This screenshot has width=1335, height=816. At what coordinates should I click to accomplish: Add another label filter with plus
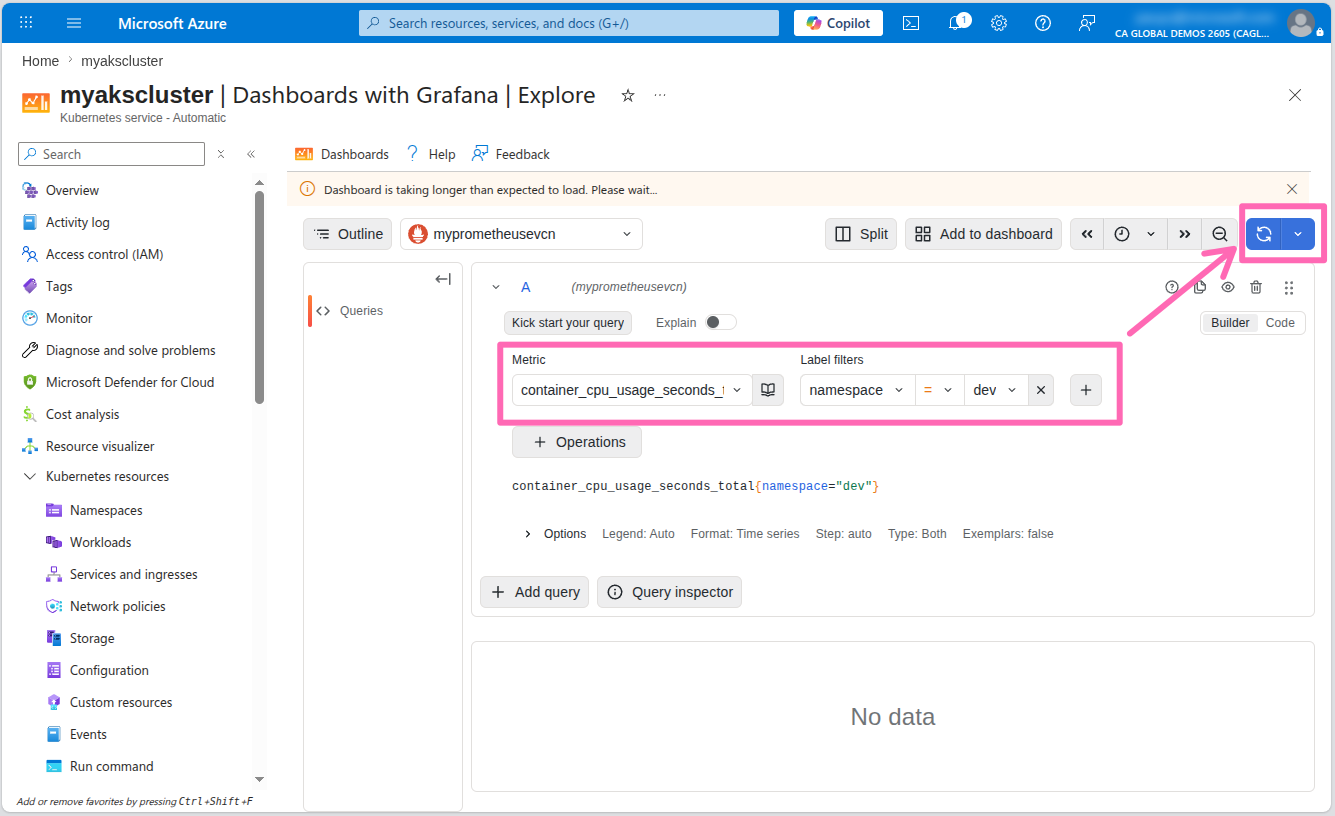pyautogui.click(x=1086, y=390)
